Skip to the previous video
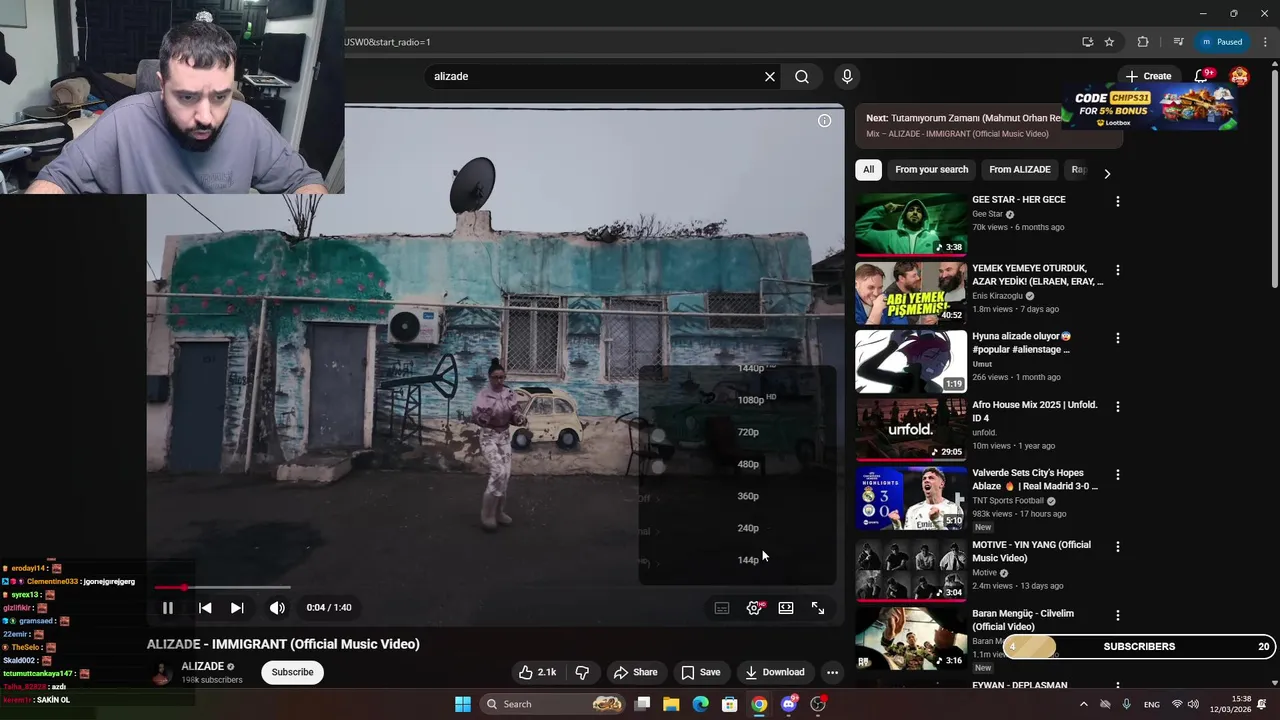 (x=205, y=608)
